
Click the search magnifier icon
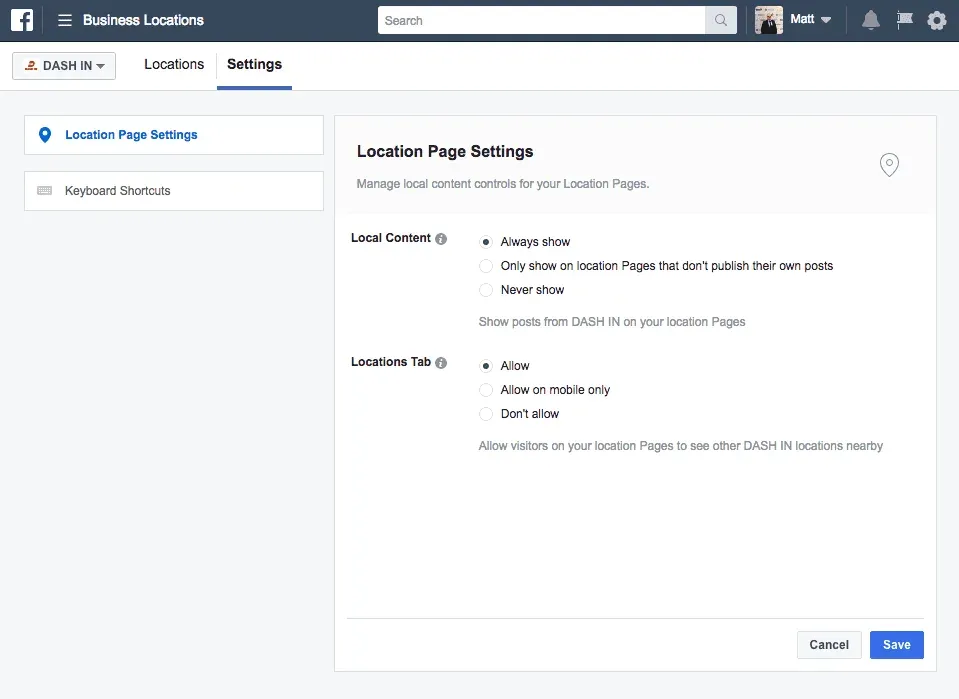[721, 20]
